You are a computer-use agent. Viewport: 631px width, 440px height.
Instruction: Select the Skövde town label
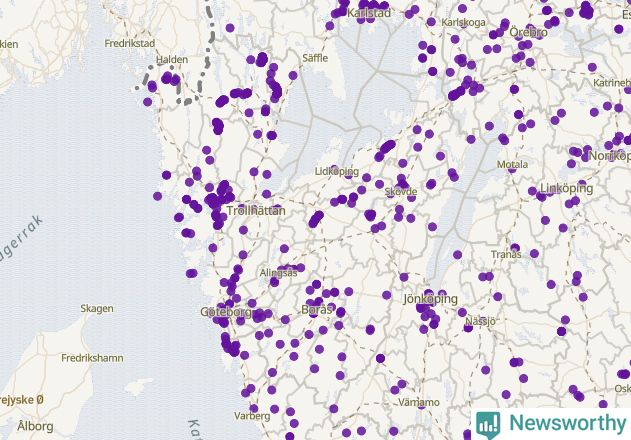click(x=401, y=192)
